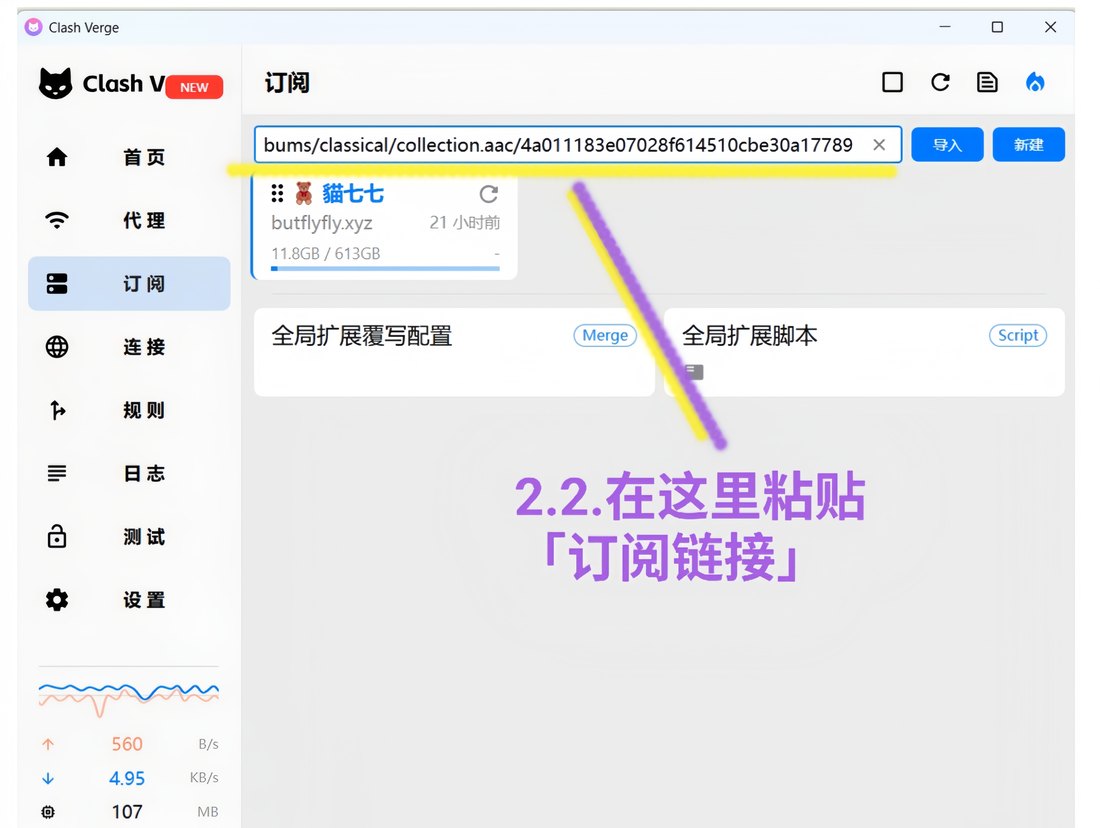Go to the 代理 proxies section
The width and height of the screenshot is (1100, 828).
129,220
